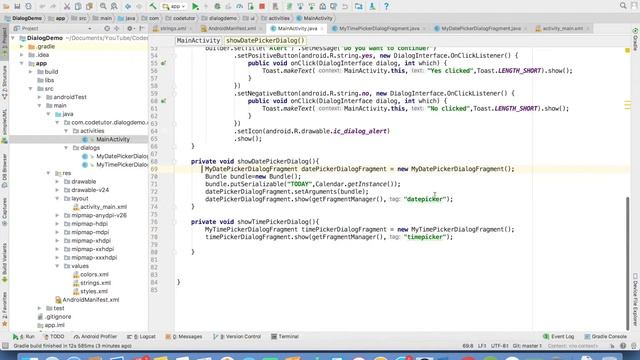The height and width of the screenshot is (360, 640).
Task: Open the Terminal tool window
Action: click(x=285, y=337)
